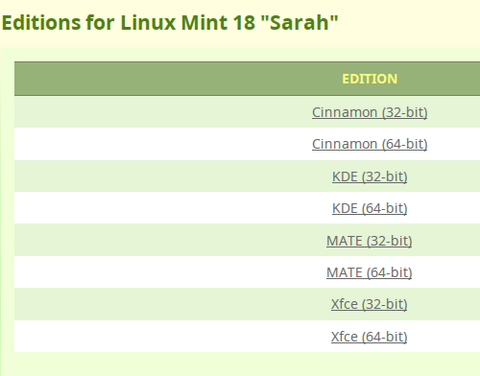Choose the Xfce (32-bit) edition link
The width and height of the screenshot is (480, 376).
[x=369, y=304]
